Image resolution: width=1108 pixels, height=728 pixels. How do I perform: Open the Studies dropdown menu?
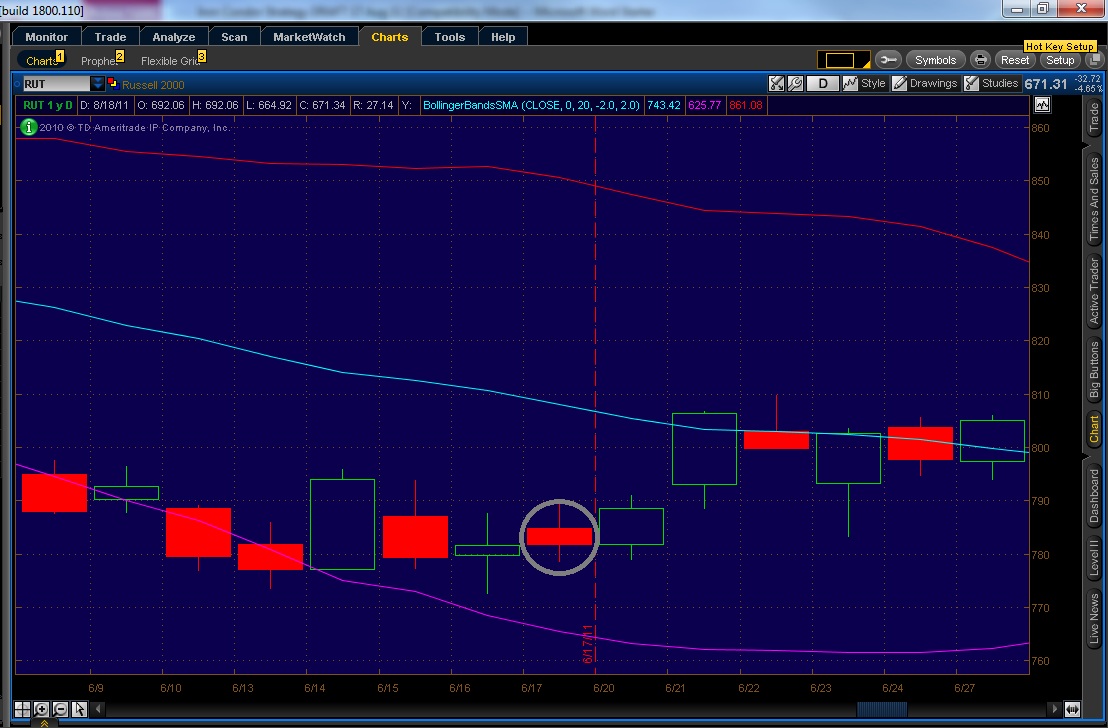tap(991, 84)
